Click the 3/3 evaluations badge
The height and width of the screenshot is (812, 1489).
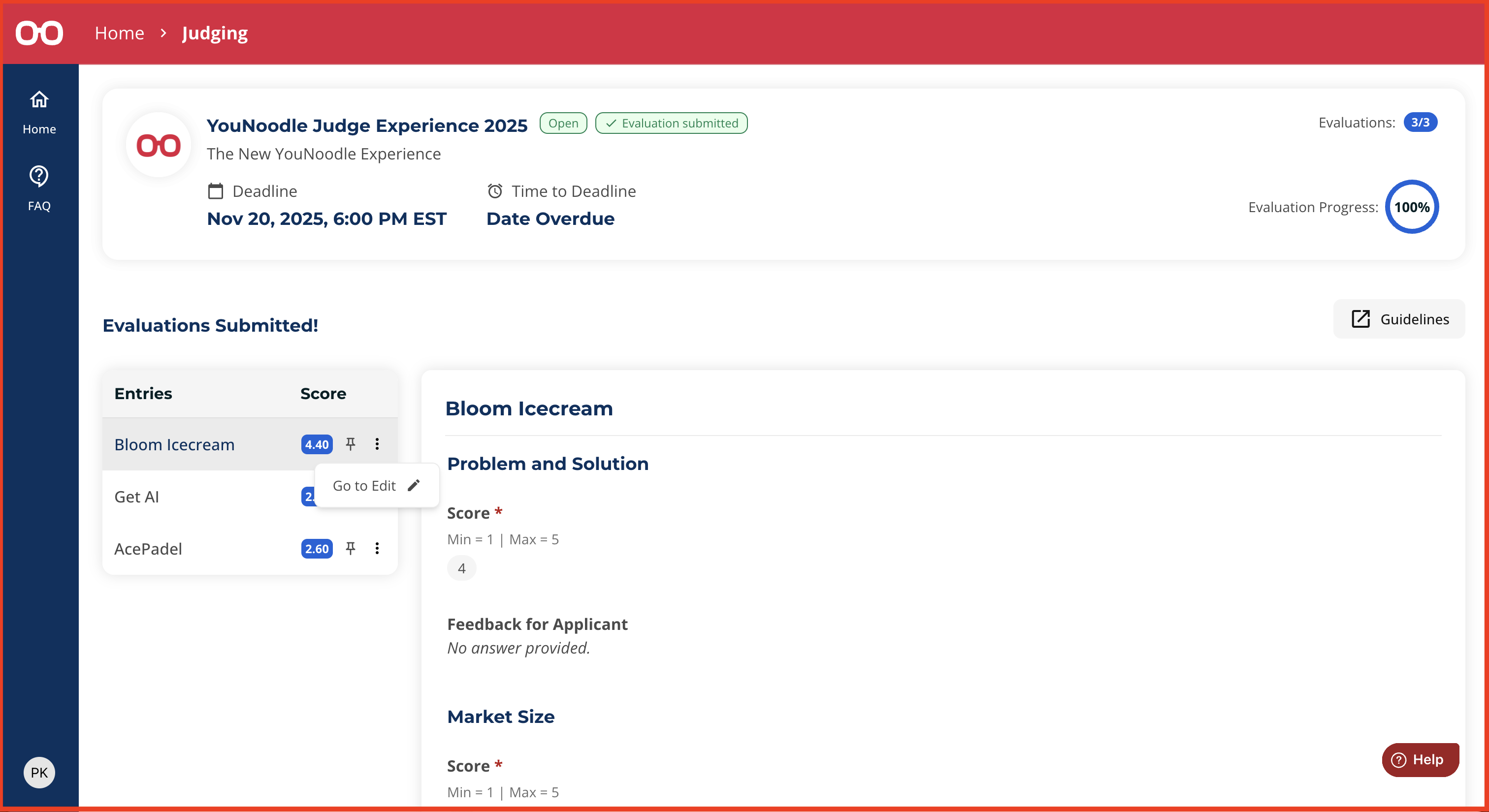(1420, 123)
